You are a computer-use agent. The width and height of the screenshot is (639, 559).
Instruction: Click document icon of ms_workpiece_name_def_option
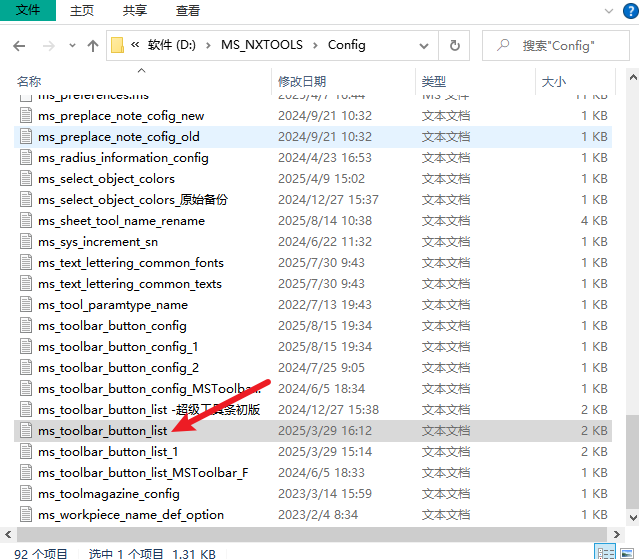[x=26, y=515]
